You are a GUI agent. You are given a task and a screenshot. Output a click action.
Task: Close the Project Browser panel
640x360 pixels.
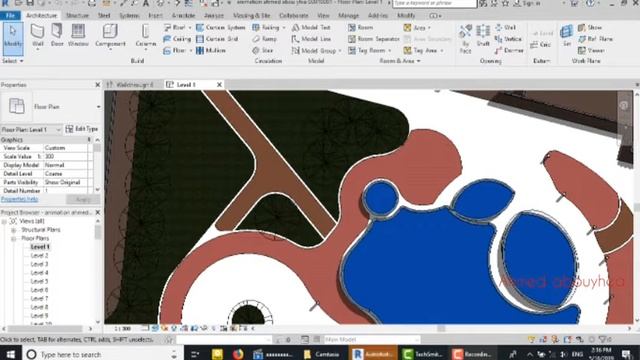tap(98, 213)
